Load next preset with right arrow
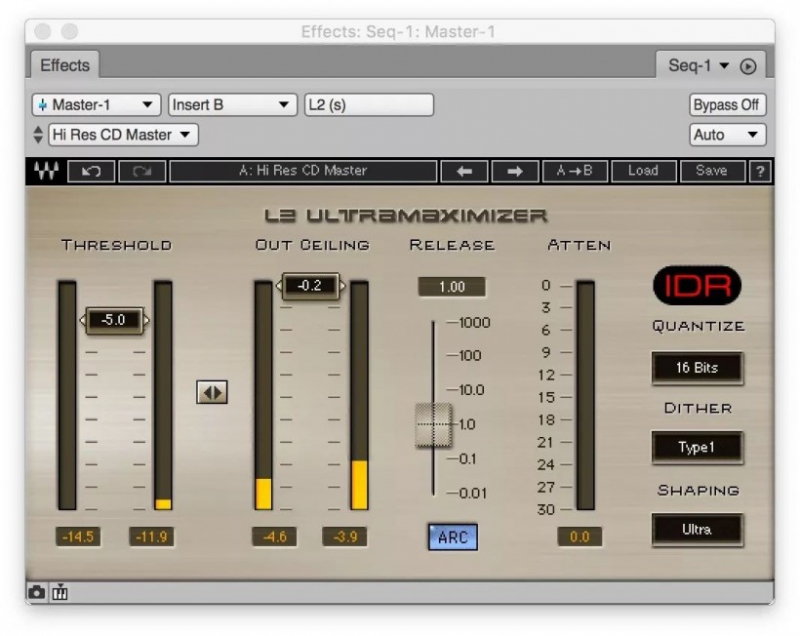Viewport: 800px width, 636px height. coord(515,171)
